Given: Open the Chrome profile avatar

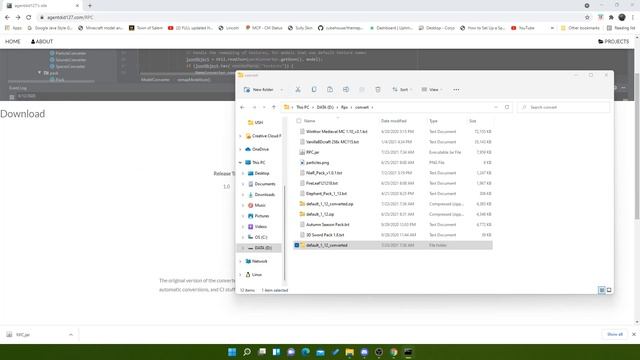Looking at the screenshot, I should pos(622,18).
